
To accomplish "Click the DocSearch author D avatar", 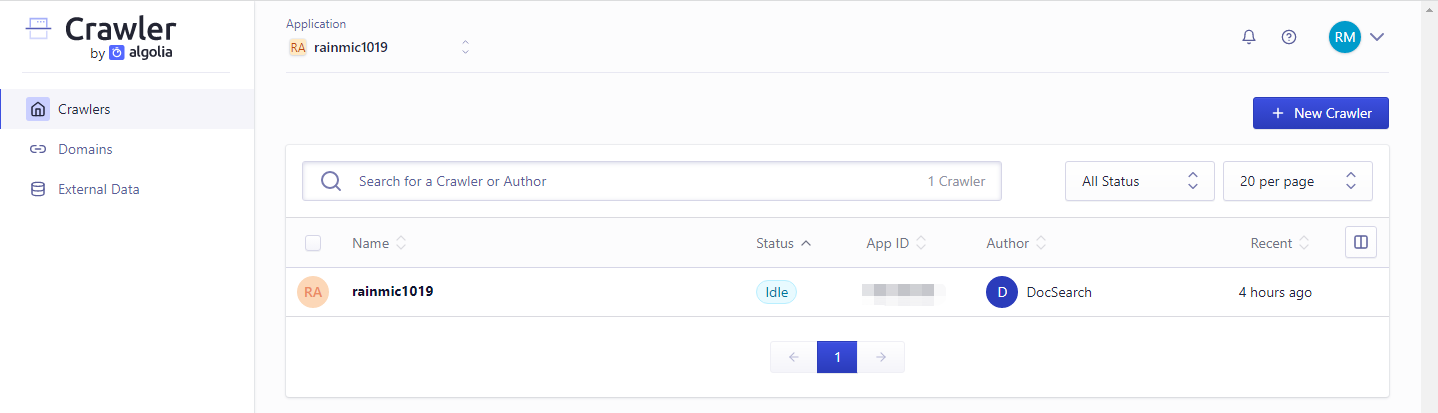I will pos(1002,292).
